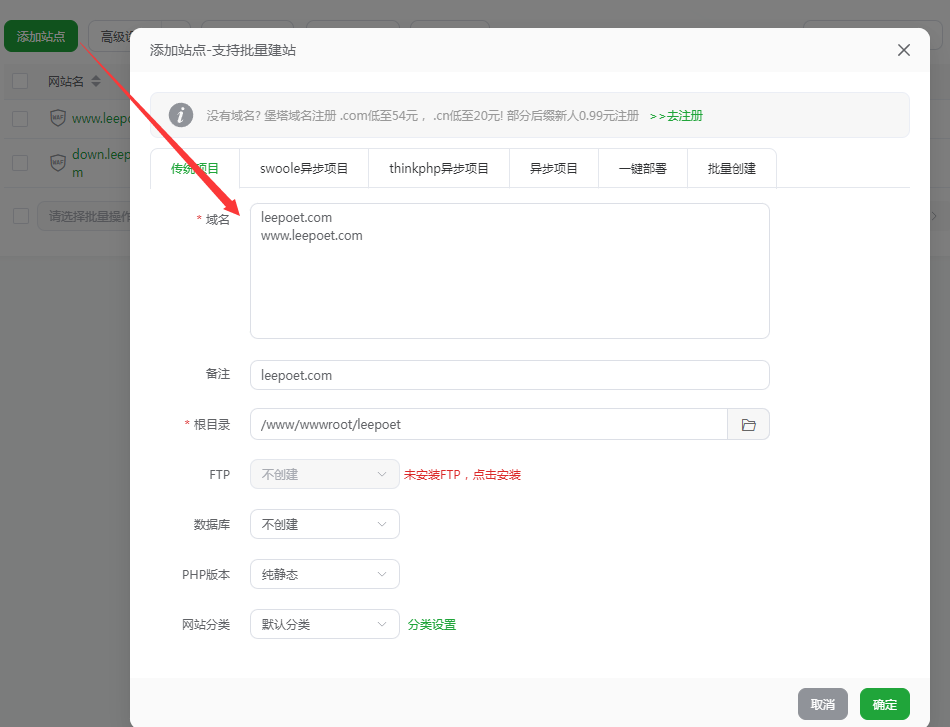Check the box for the down.leepoet row
The height and width of the screenshot is (727, 950).
click(20, 162)
